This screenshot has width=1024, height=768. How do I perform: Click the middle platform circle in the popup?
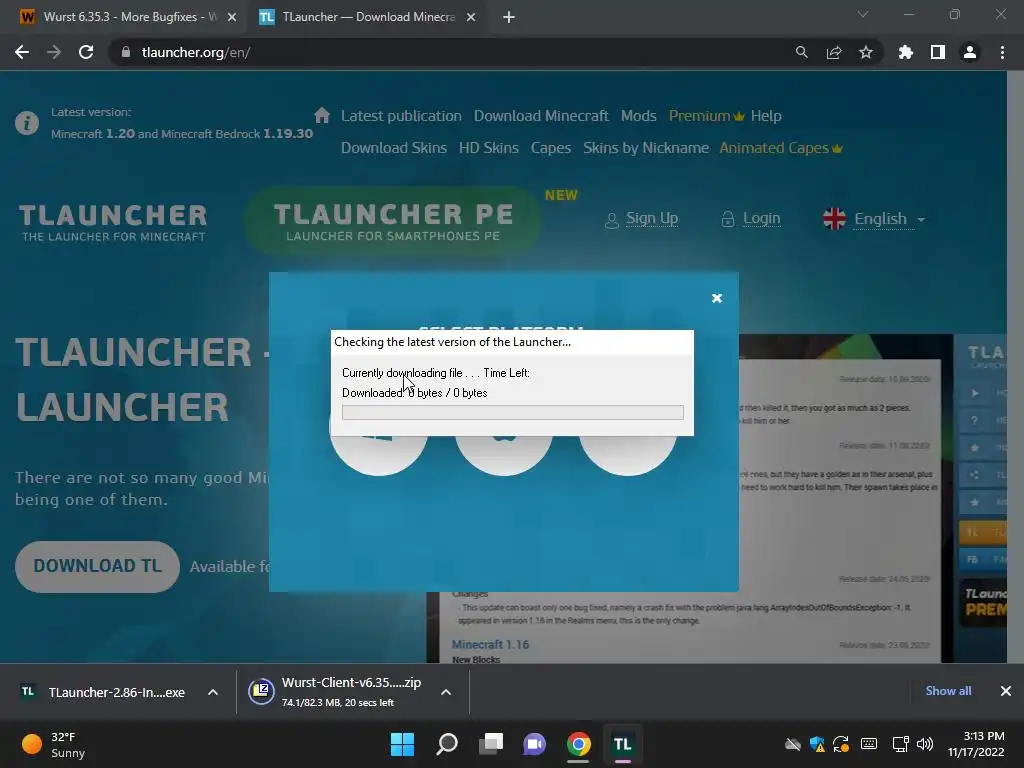504,455
